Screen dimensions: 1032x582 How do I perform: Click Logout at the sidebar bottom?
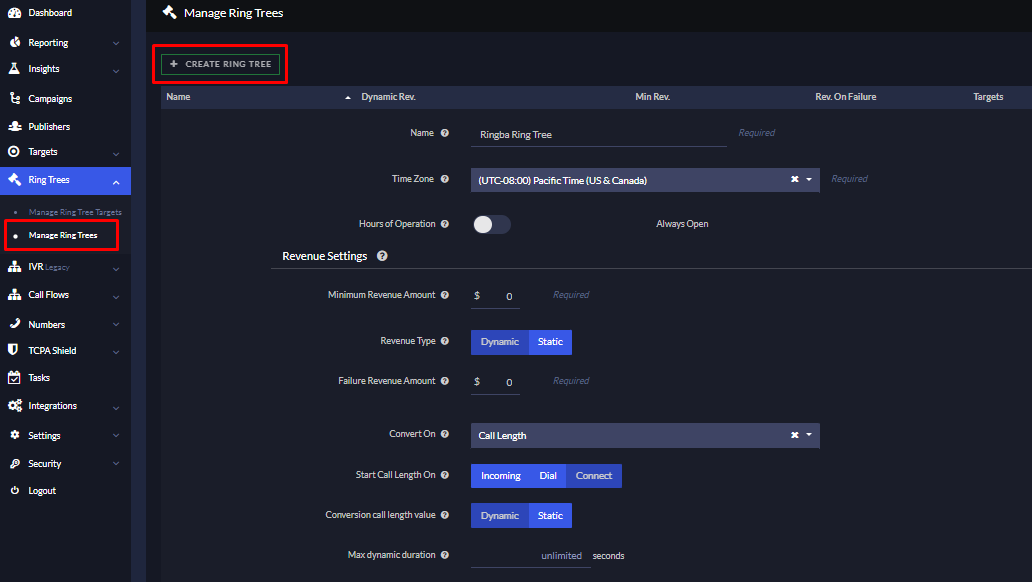pos(40,490)
